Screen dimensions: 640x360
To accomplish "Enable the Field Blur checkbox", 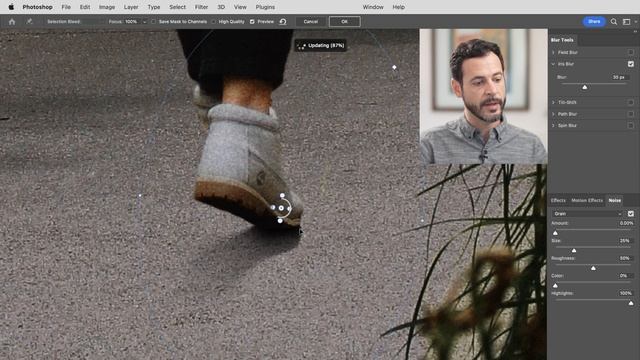I will [631, 52].
